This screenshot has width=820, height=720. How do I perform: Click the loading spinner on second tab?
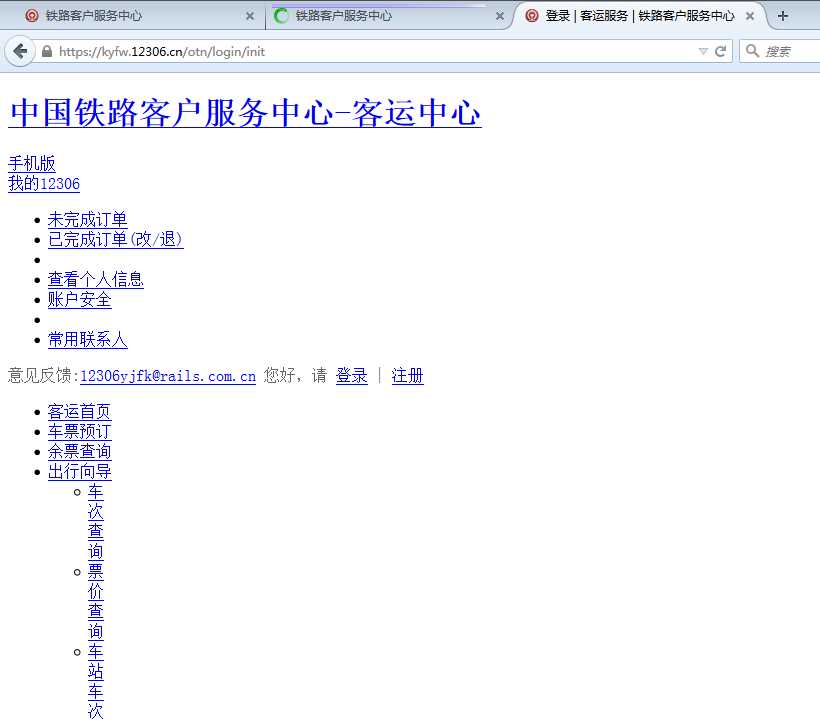[x=281, y=16]
